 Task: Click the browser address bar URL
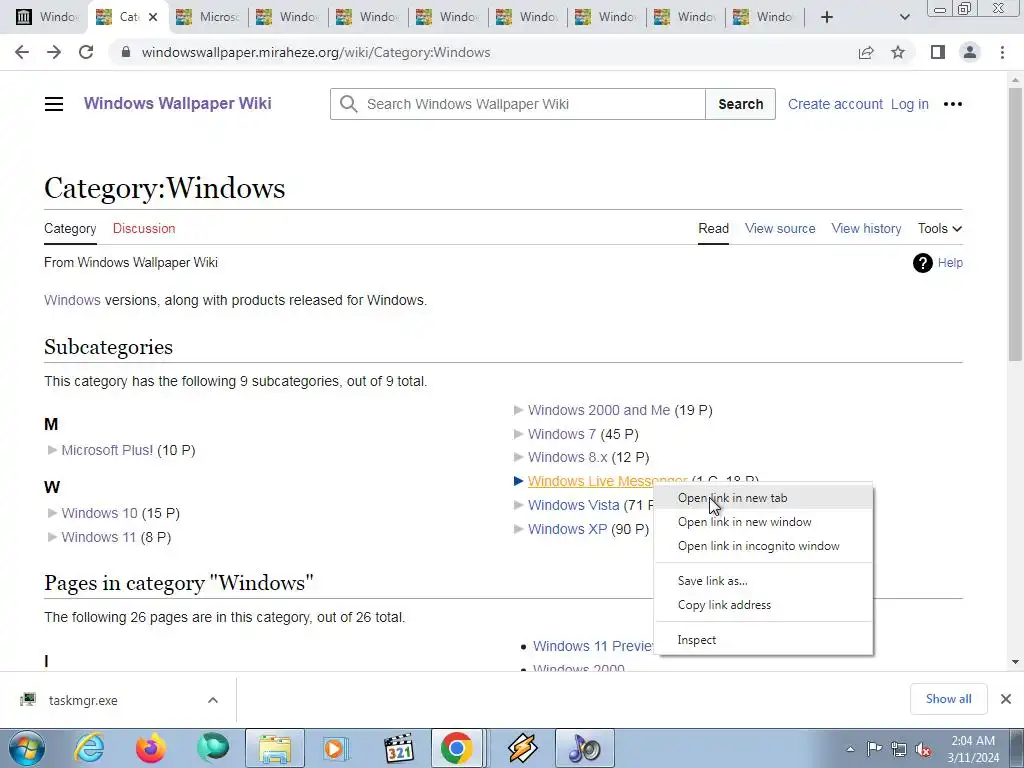tap(316, 52)
